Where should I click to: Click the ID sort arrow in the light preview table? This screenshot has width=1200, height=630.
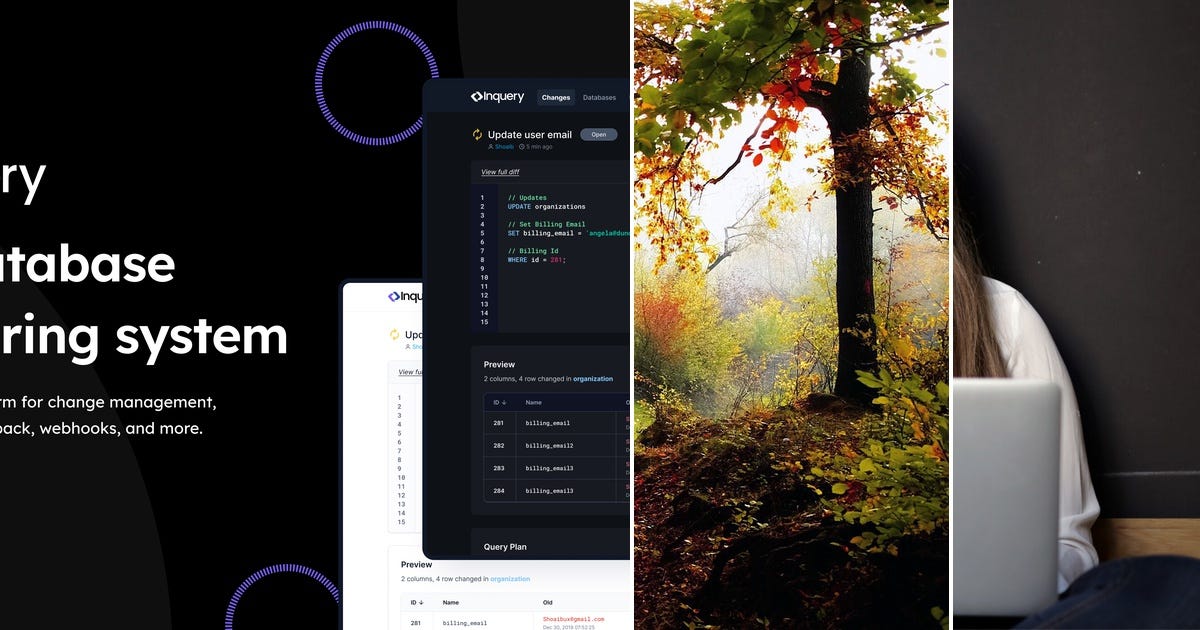point(419,602)
